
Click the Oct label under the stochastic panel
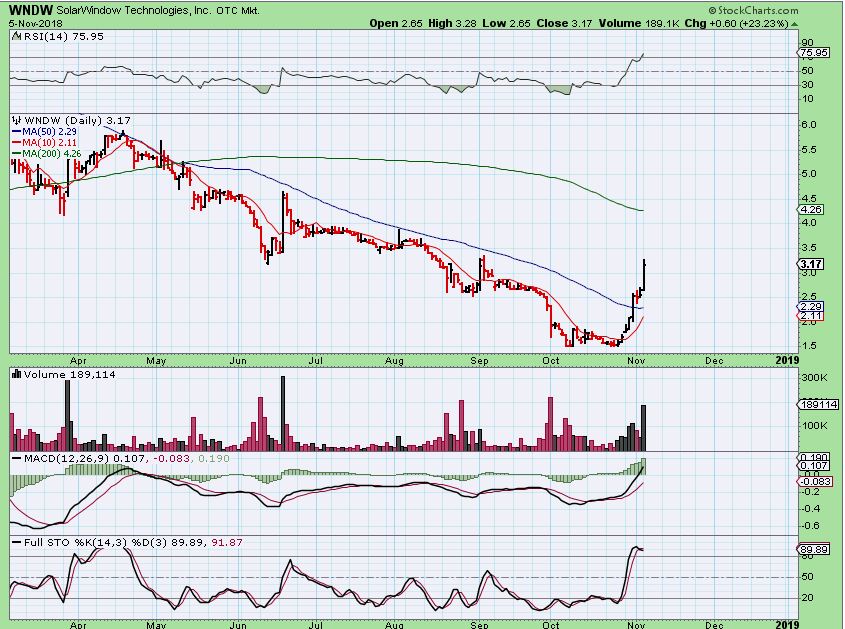(551, 625)
